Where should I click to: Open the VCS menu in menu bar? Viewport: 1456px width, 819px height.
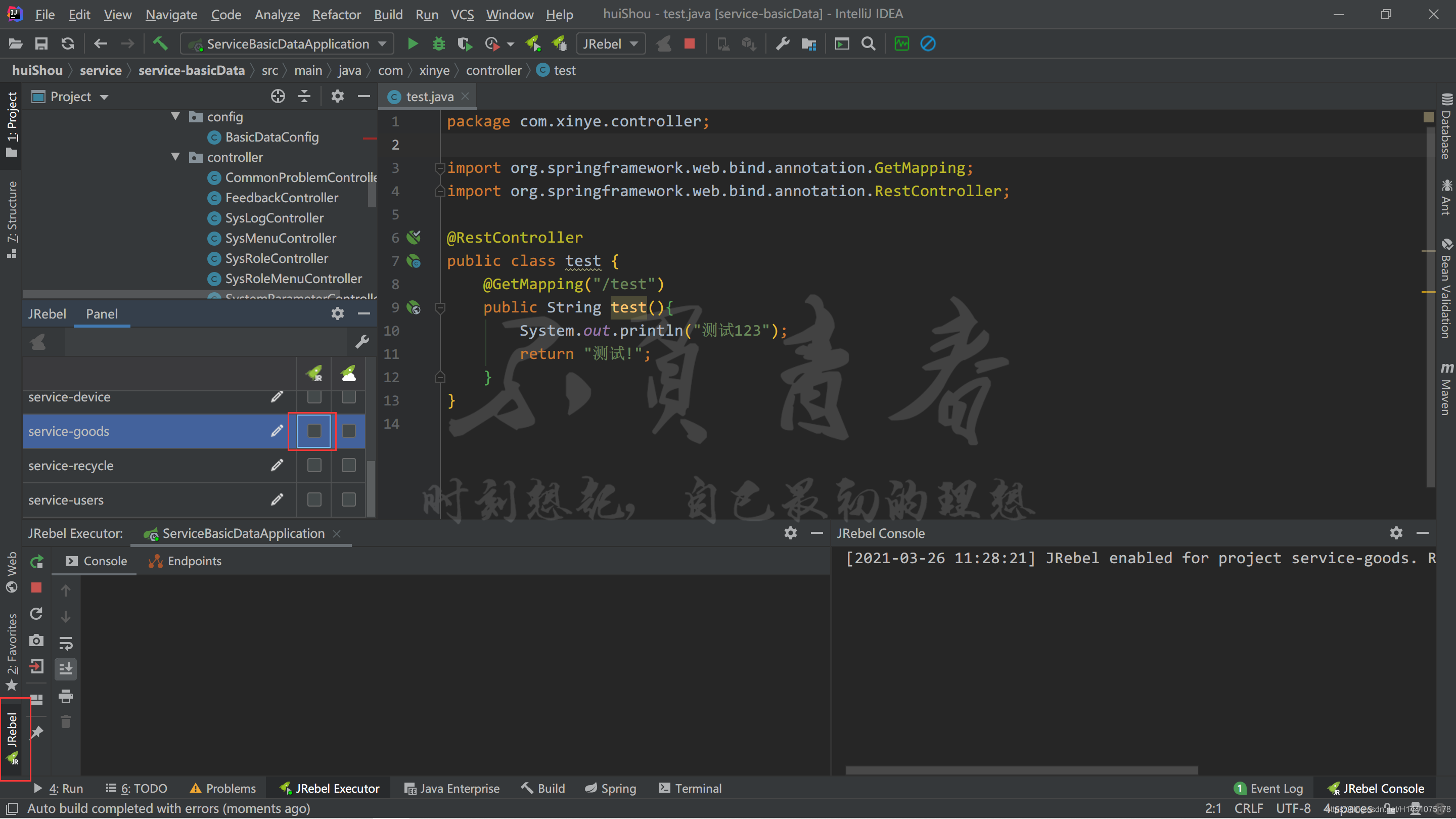pos(463,13)
